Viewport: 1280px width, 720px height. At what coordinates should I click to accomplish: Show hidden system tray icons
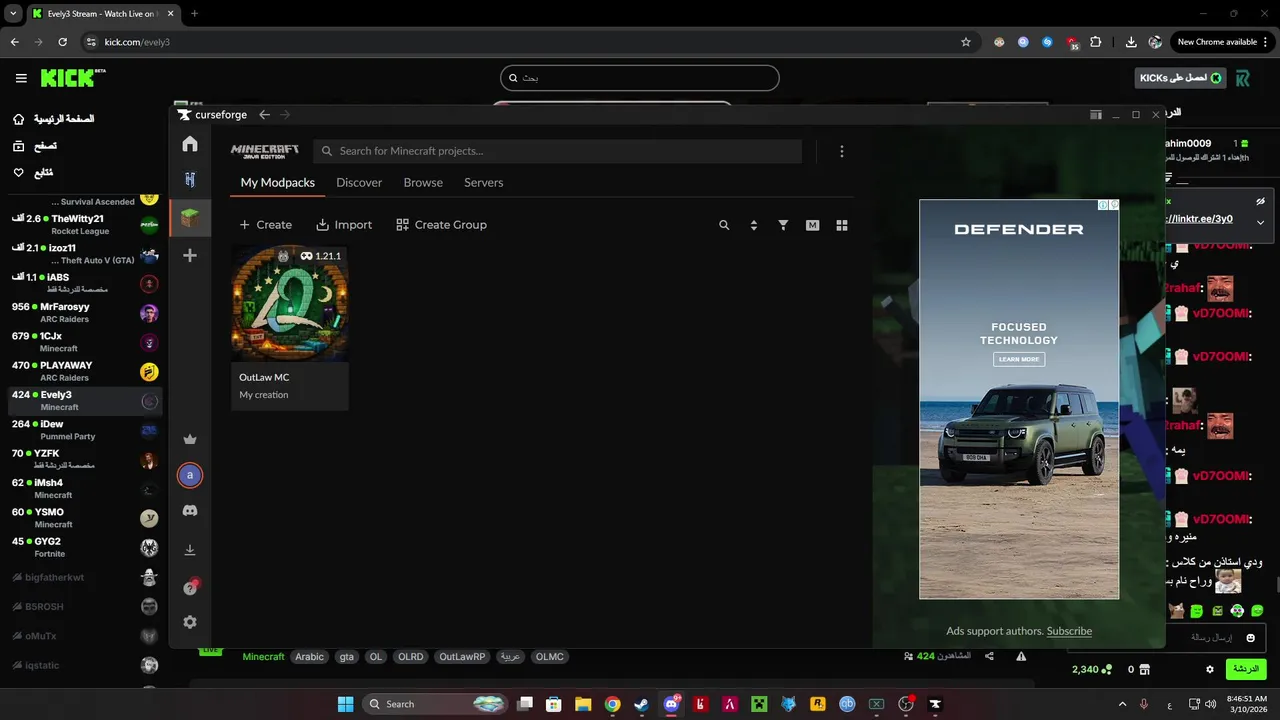click(x=1122, y=704)
